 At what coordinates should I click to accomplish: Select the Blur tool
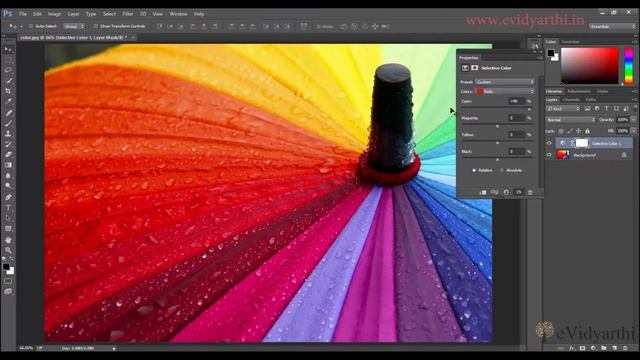(x=8, y=176)
